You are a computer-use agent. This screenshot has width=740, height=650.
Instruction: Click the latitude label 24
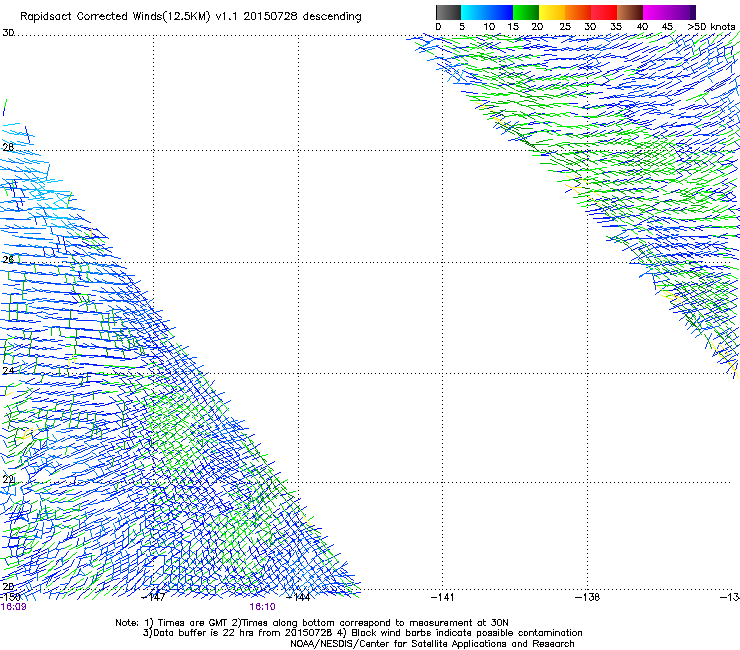point(8,371)
